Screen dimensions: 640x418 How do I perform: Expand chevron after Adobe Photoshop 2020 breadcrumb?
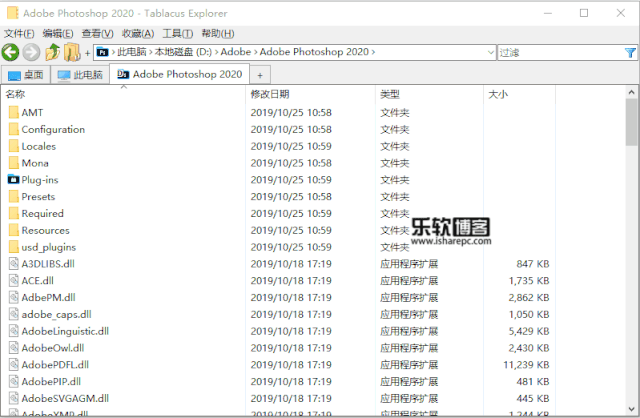pos(373,52)
